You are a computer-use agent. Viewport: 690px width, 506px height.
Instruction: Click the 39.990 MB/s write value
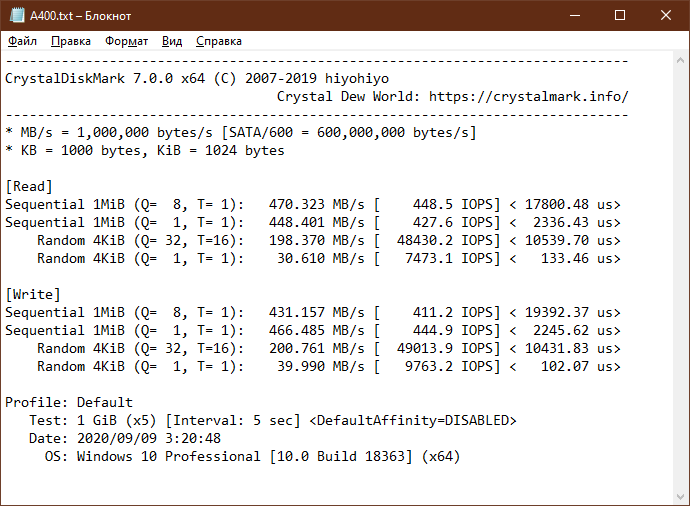321,367
